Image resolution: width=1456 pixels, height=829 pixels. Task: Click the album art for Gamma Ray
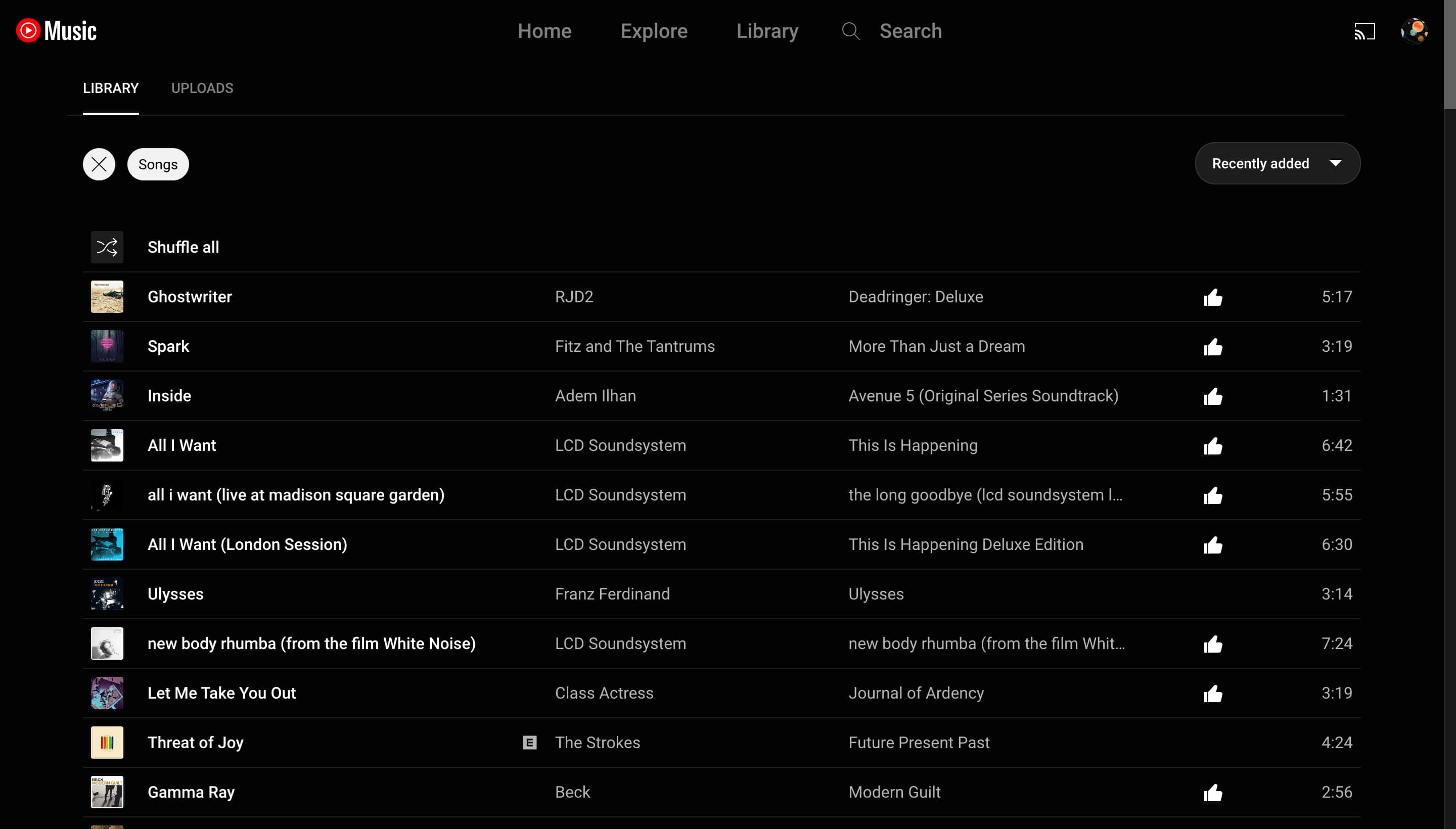coord(107,792)
